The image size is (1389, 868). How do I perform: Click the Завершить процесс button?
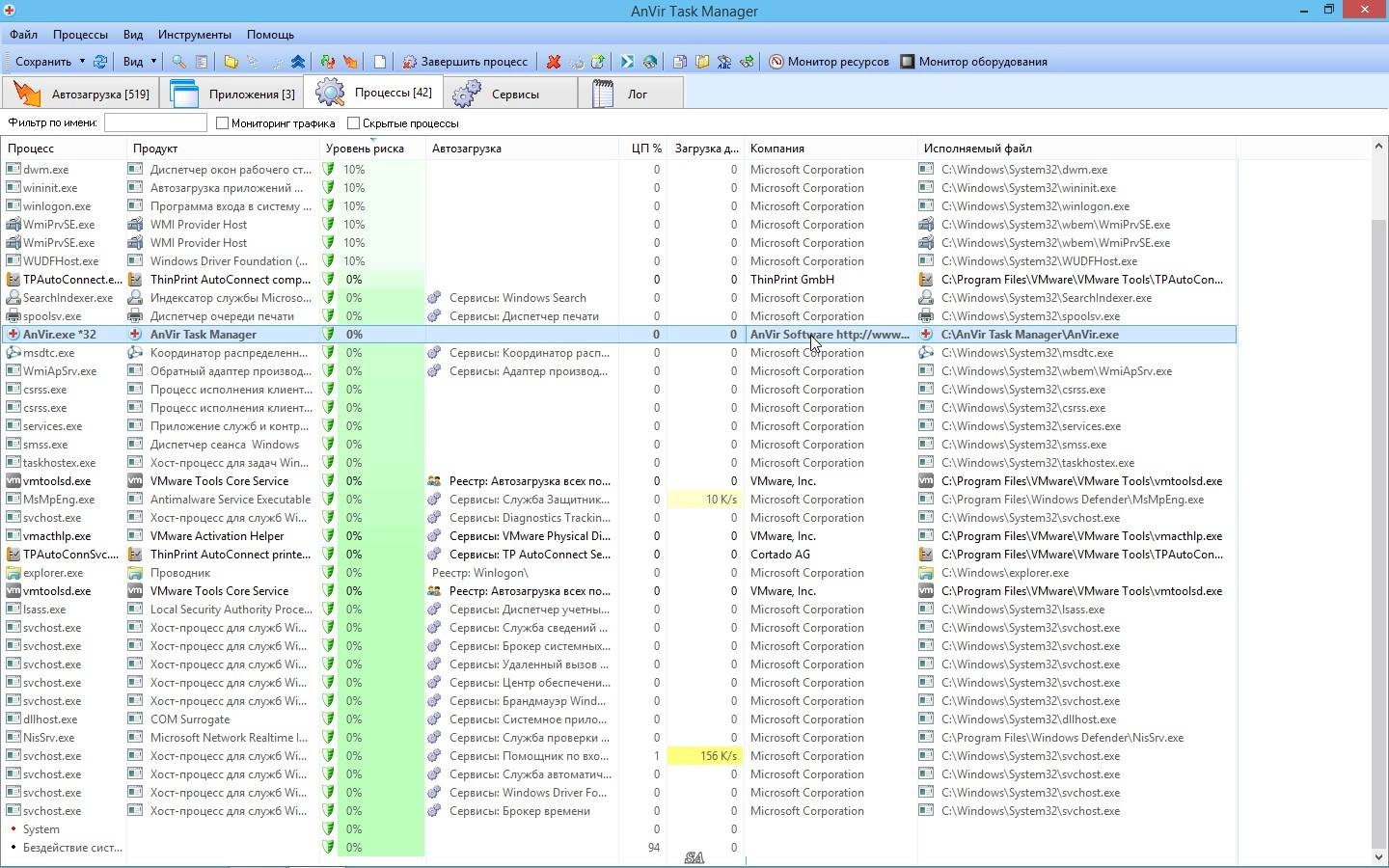(x=465, y=61)
